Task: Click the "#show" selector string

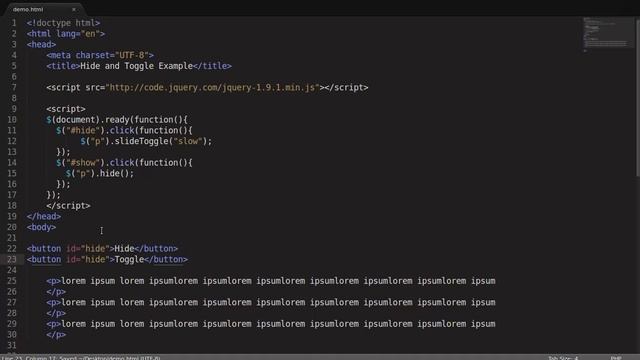Action: [83, 162]
